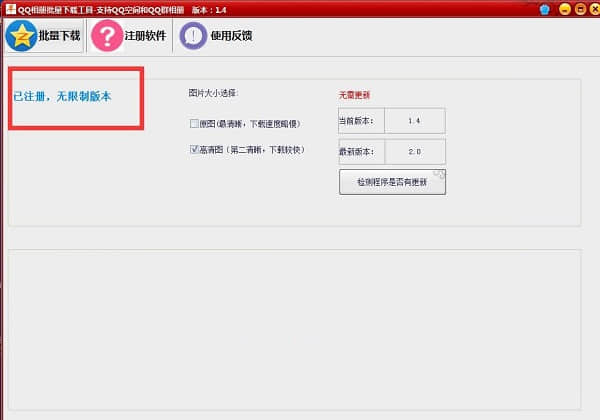Minimize the window with yellow button
Screen dimensions: 600x420
[565, 9]
